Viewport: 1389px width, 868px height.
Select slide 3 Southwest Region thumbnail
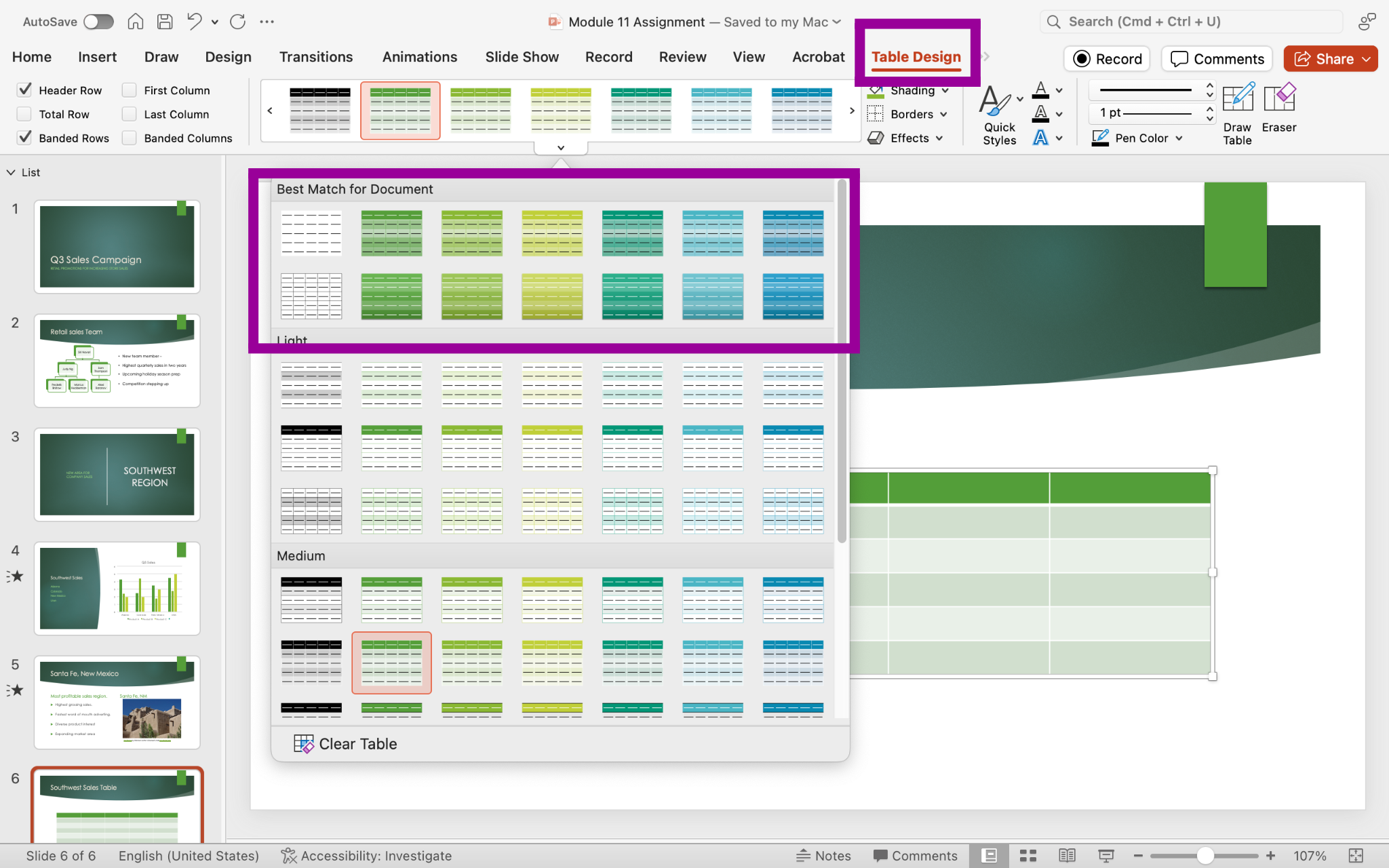coord(117,475)
